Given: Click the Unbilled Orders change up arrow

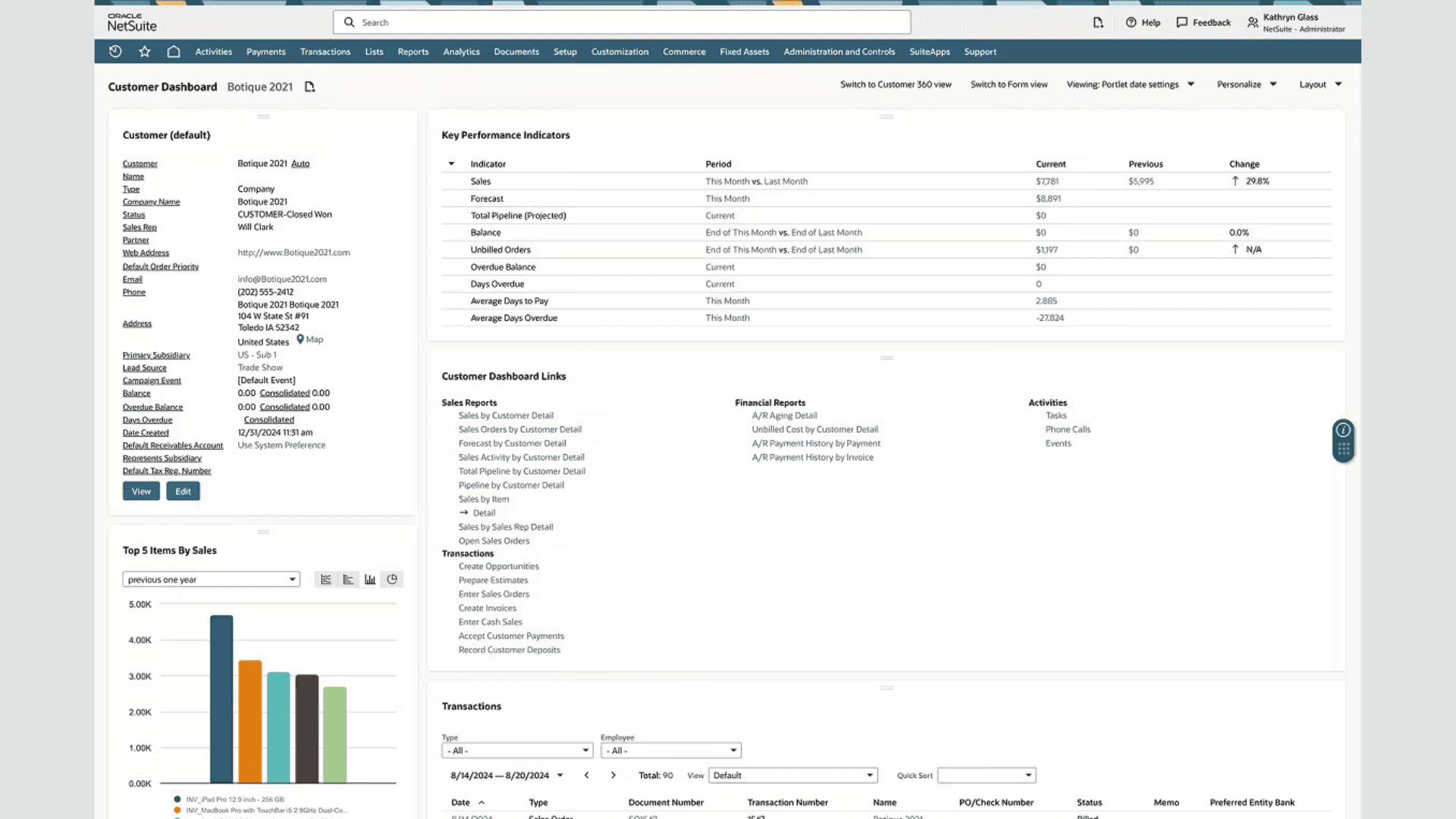Looking at the screenshot, I should coord(1235,249).
